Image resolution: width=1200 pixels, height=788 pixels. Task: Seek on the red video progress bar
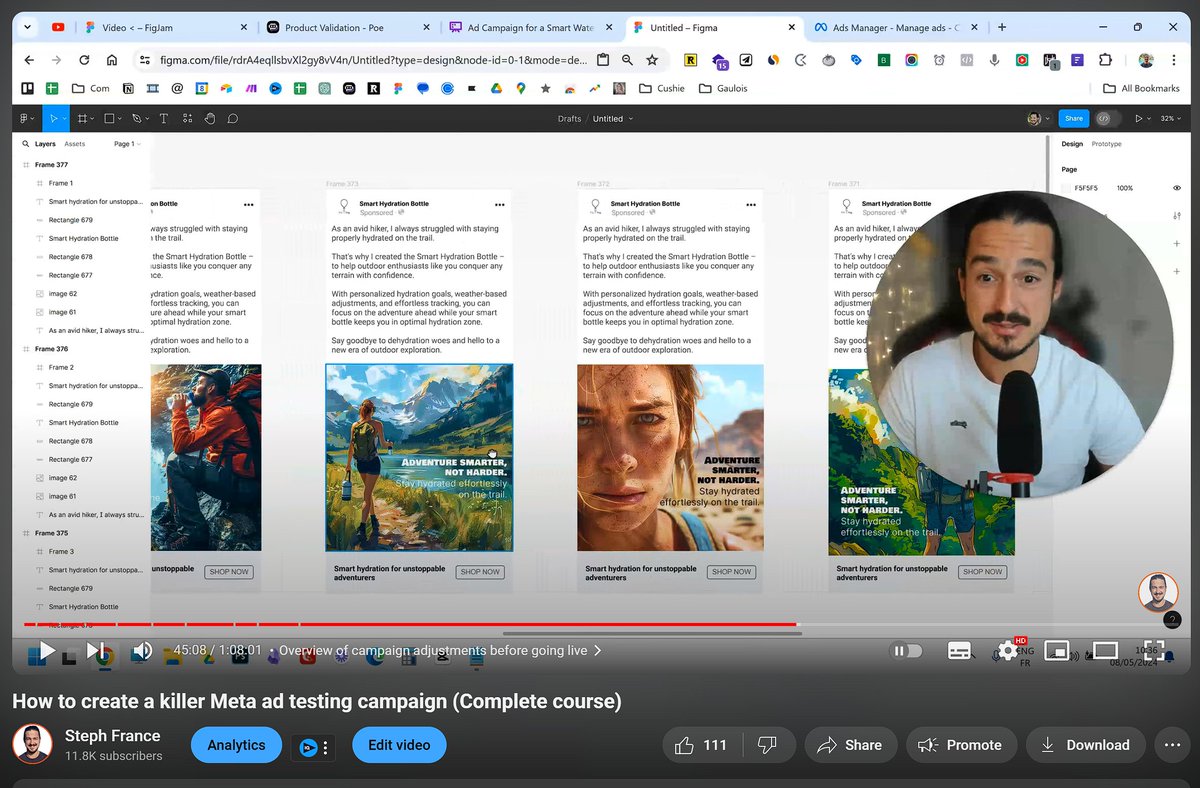point(410,625)
